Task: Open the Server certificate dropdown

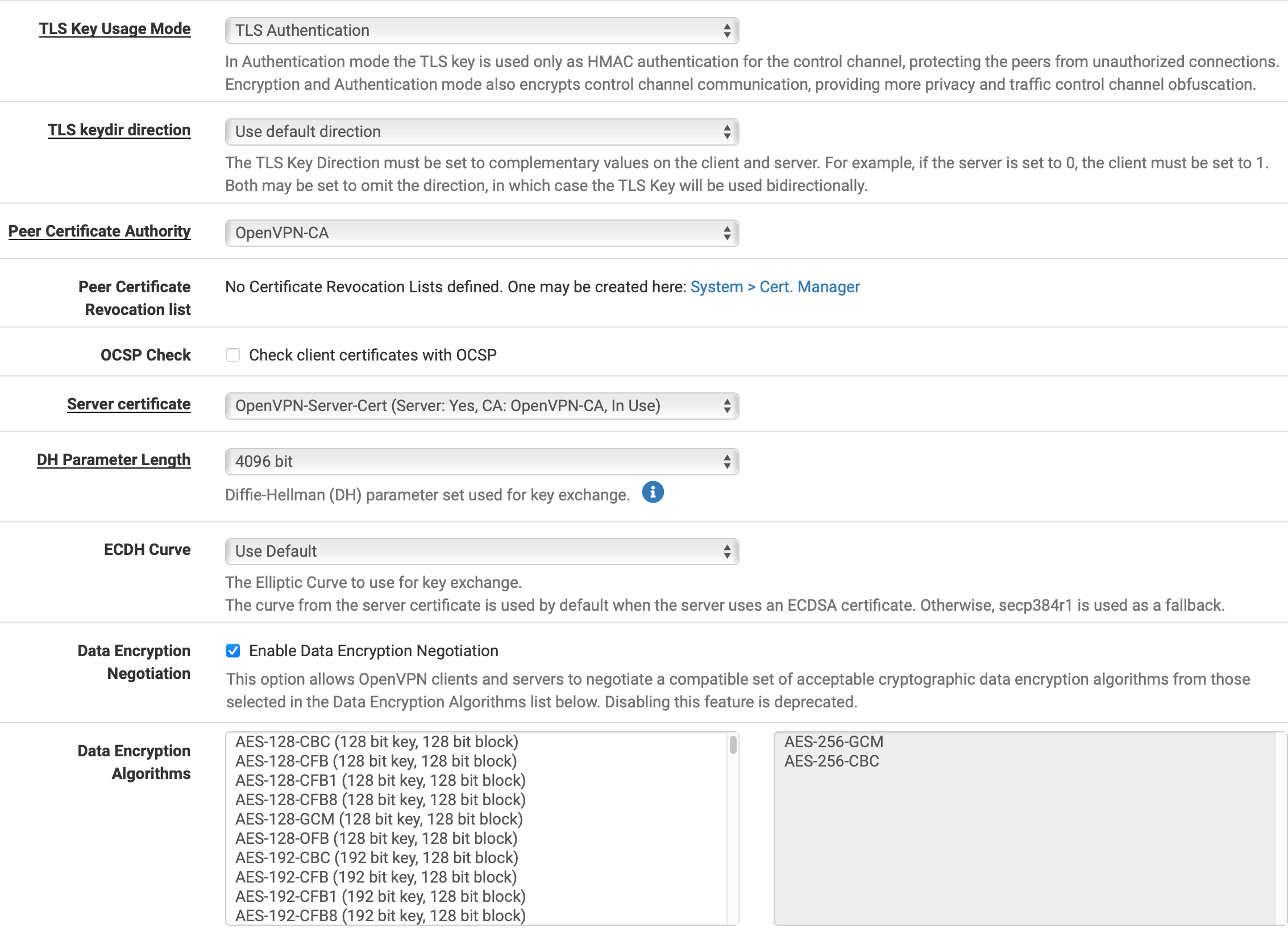Action: 481,406
